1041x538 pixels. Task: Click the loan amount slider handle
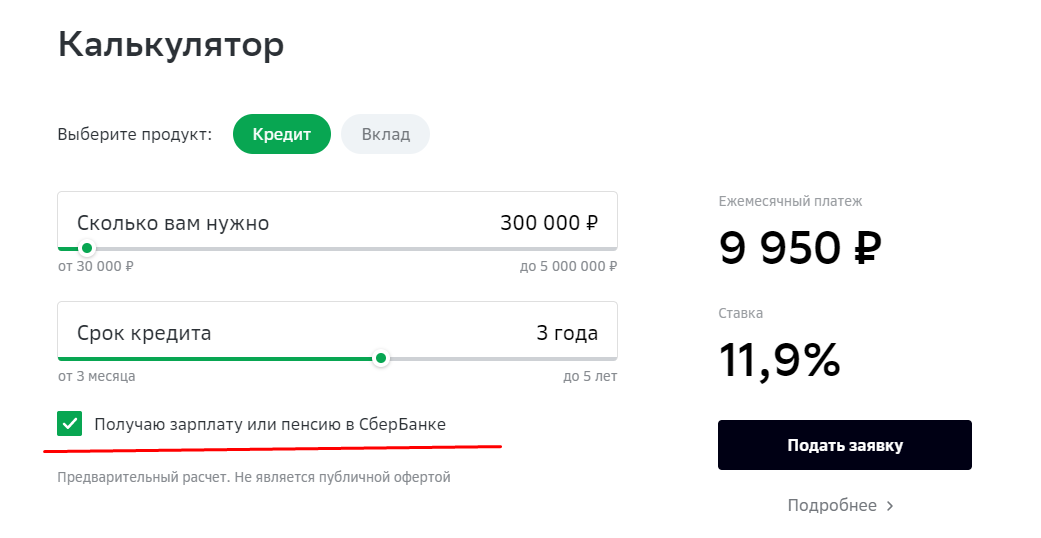[x=87, y=248]
